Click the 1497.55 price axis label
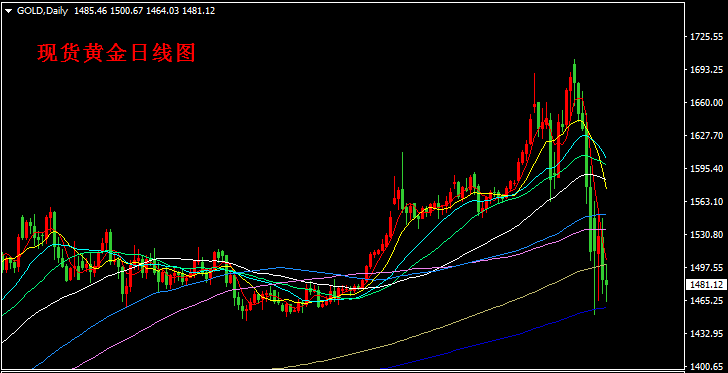Screen dimensions: 728x373 (707, 268)
